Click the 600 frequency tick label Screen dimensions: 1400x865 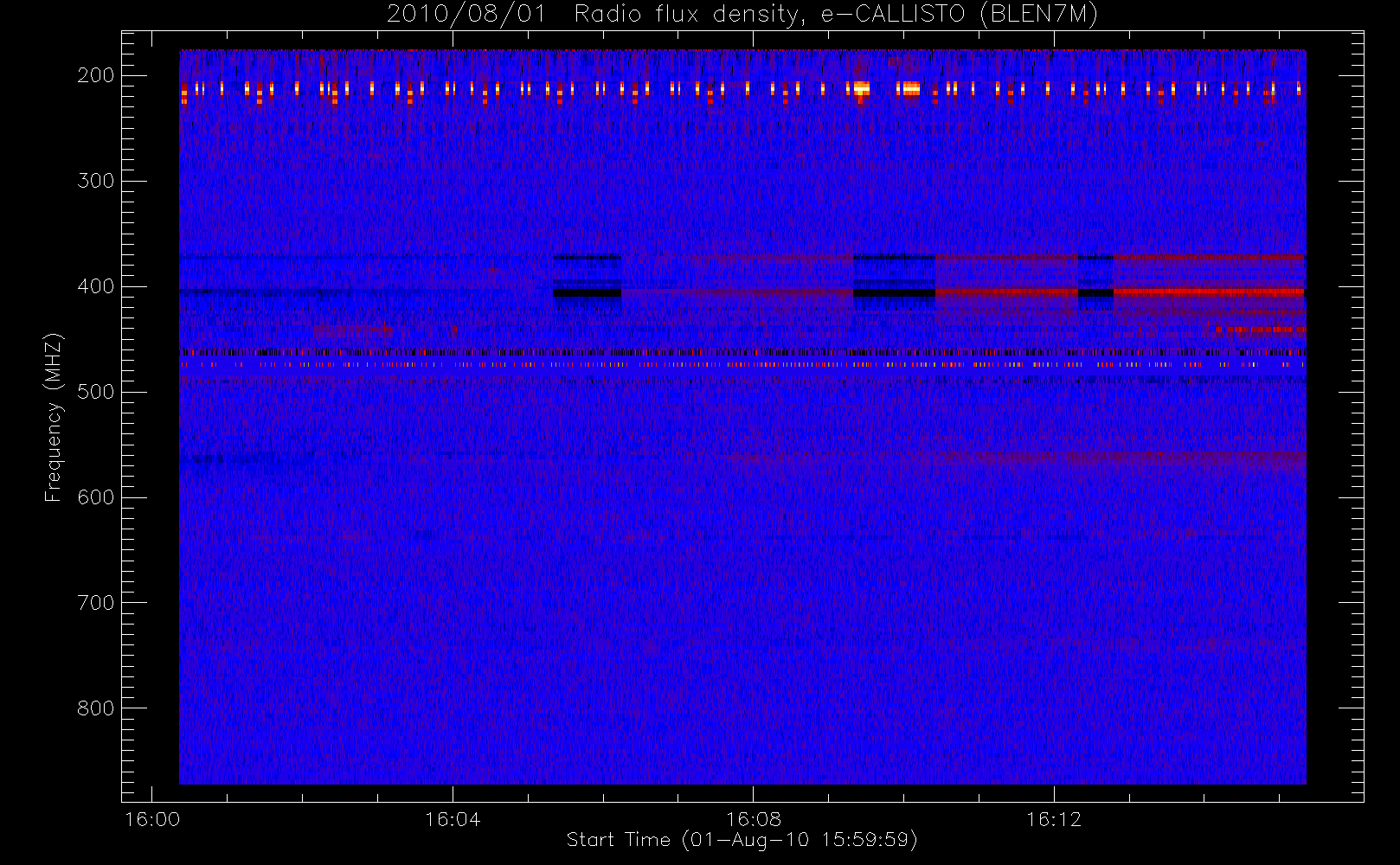[x=96, y=497]
